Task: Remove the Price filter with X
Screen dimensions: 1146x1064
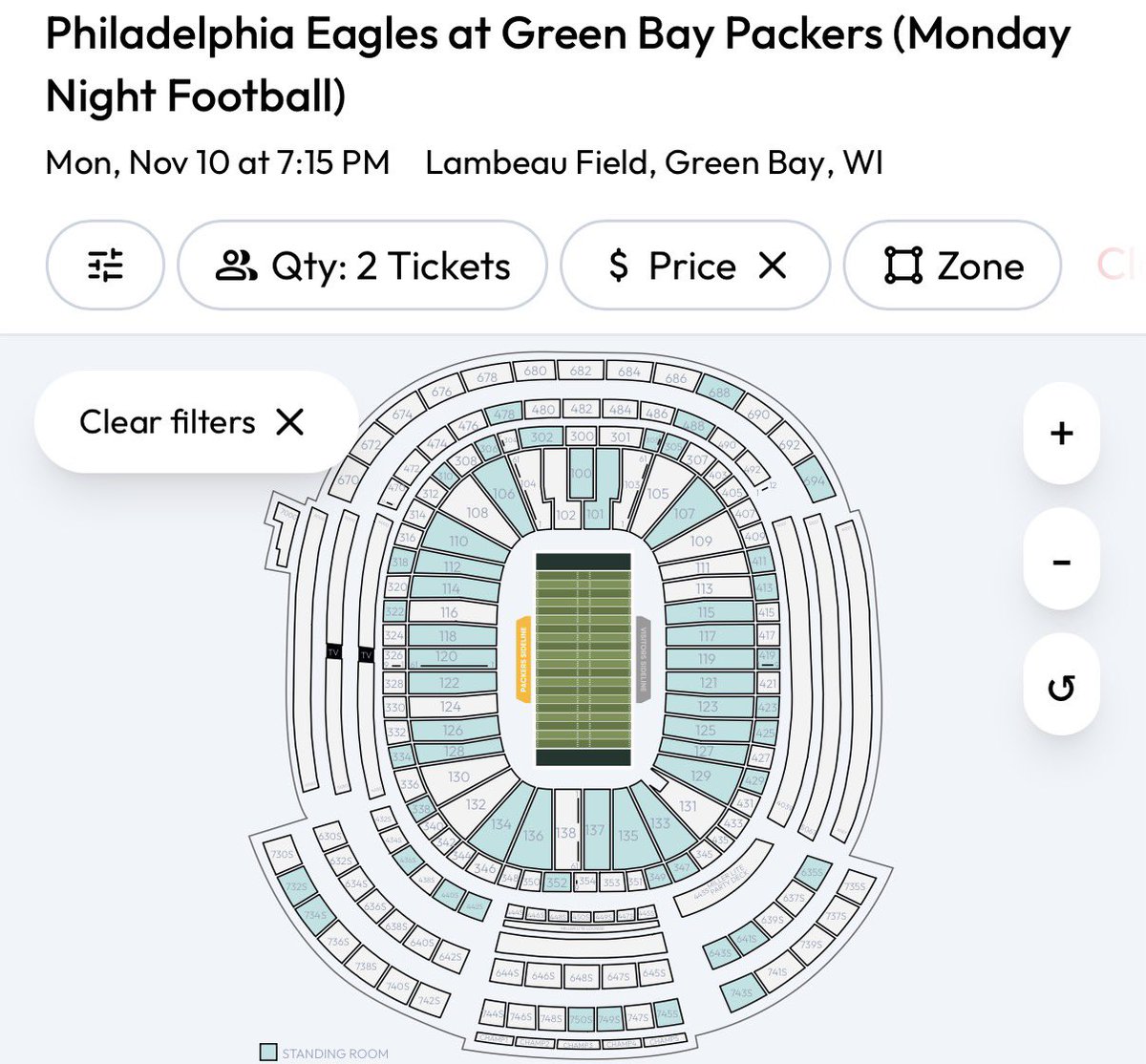Action: click(x=772, y=266)
